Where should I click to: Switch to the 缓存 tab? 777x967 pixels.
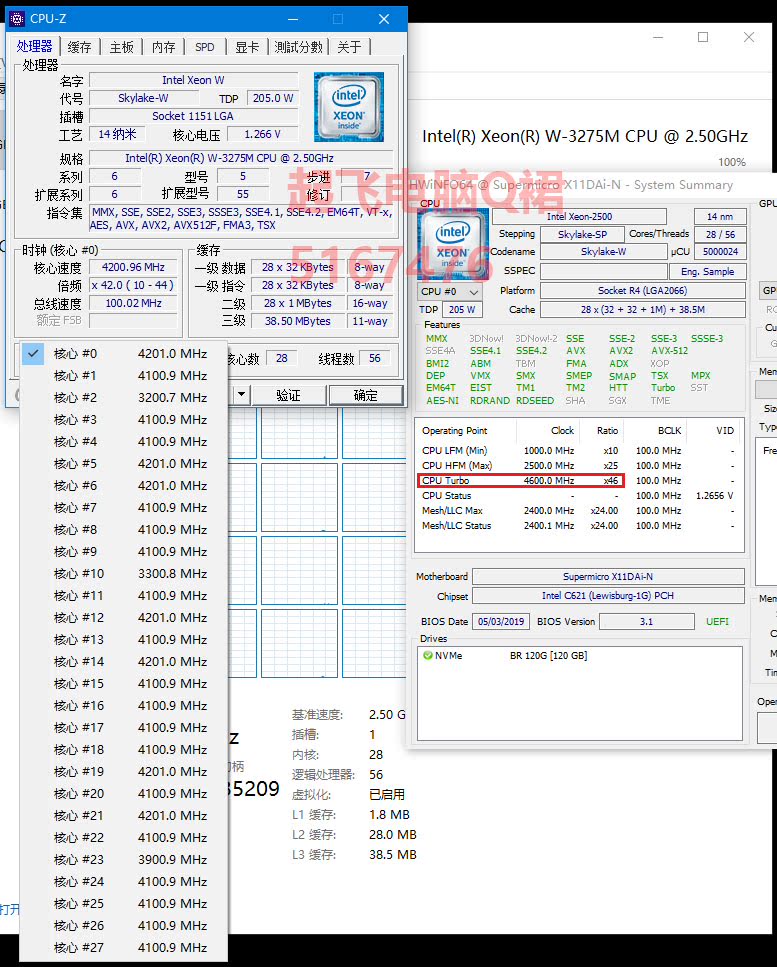coord(80,47)
